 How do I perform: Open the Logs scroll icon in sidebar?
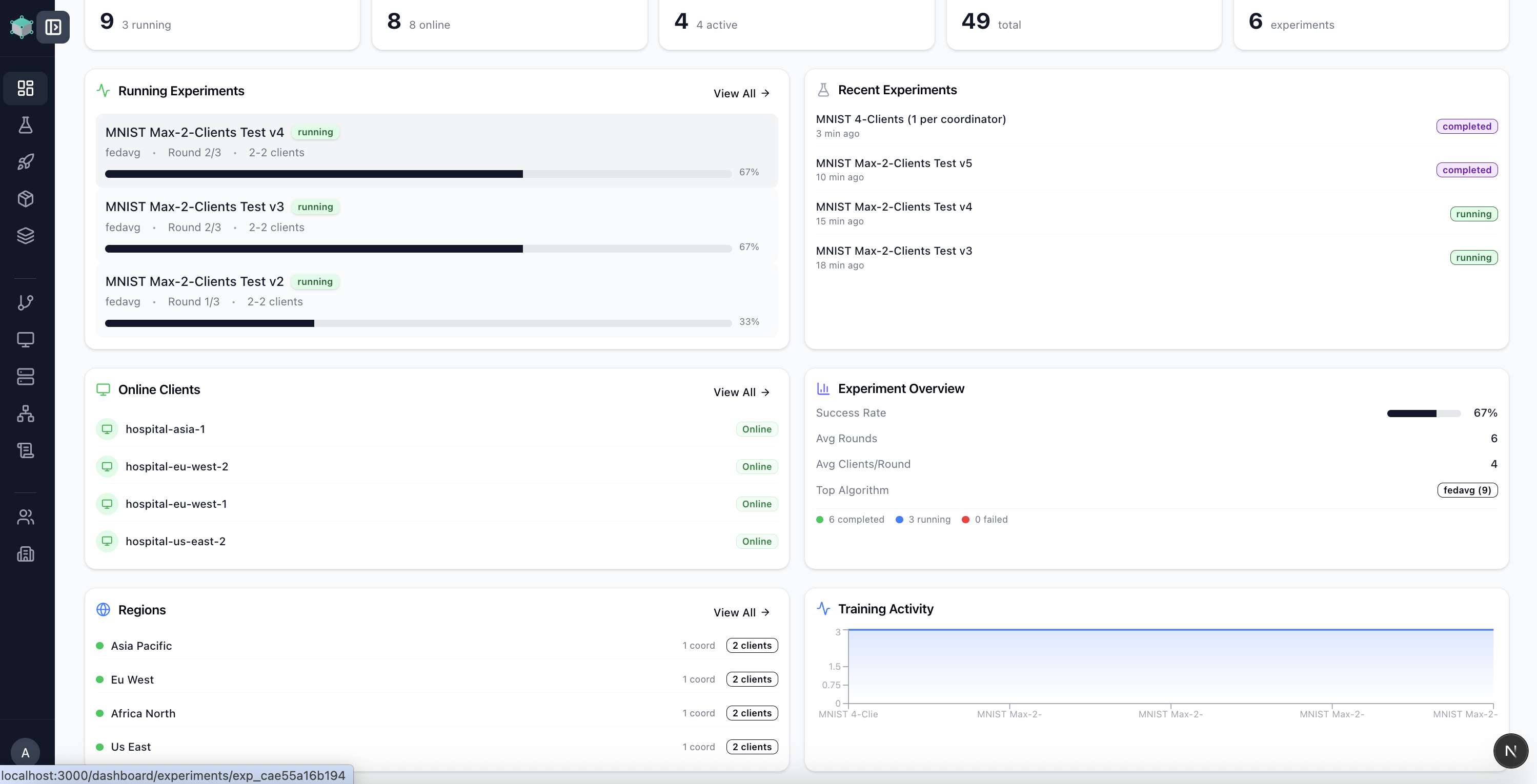[x=25, y=450]
